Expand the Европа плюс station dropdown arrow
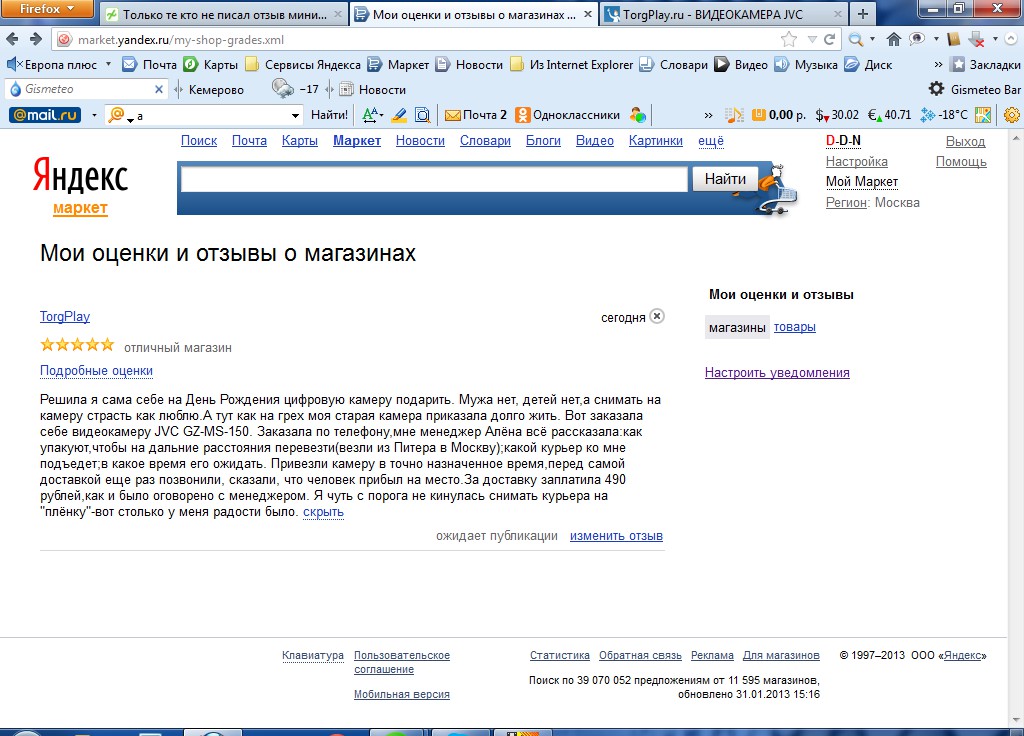1024x736 pixels. [x=108, y=64]
